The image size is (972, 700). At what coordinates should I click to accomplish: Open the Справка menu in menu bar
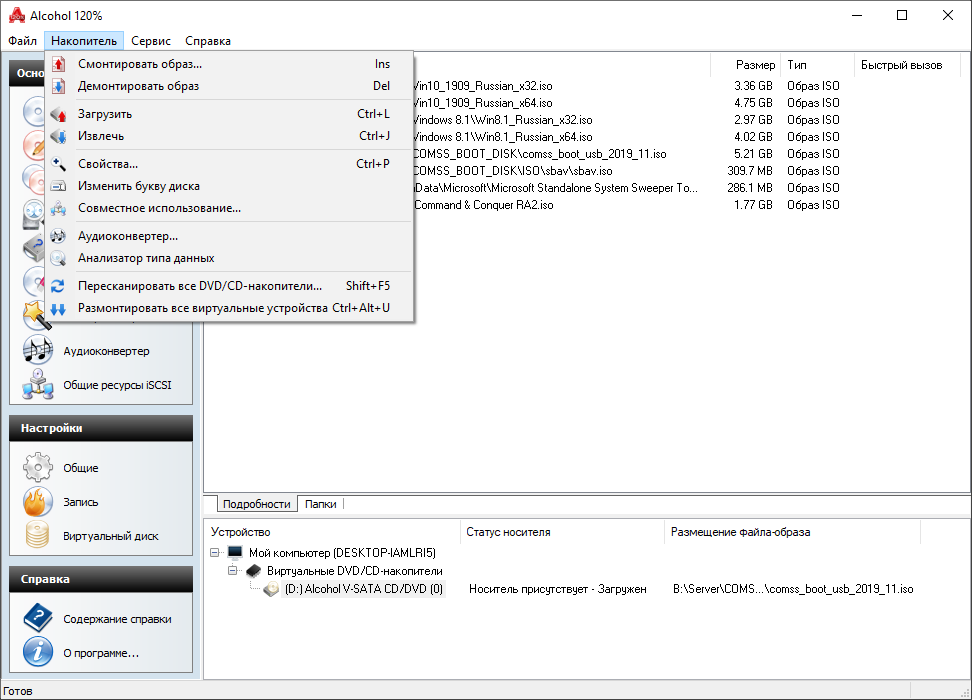(208, 41)
